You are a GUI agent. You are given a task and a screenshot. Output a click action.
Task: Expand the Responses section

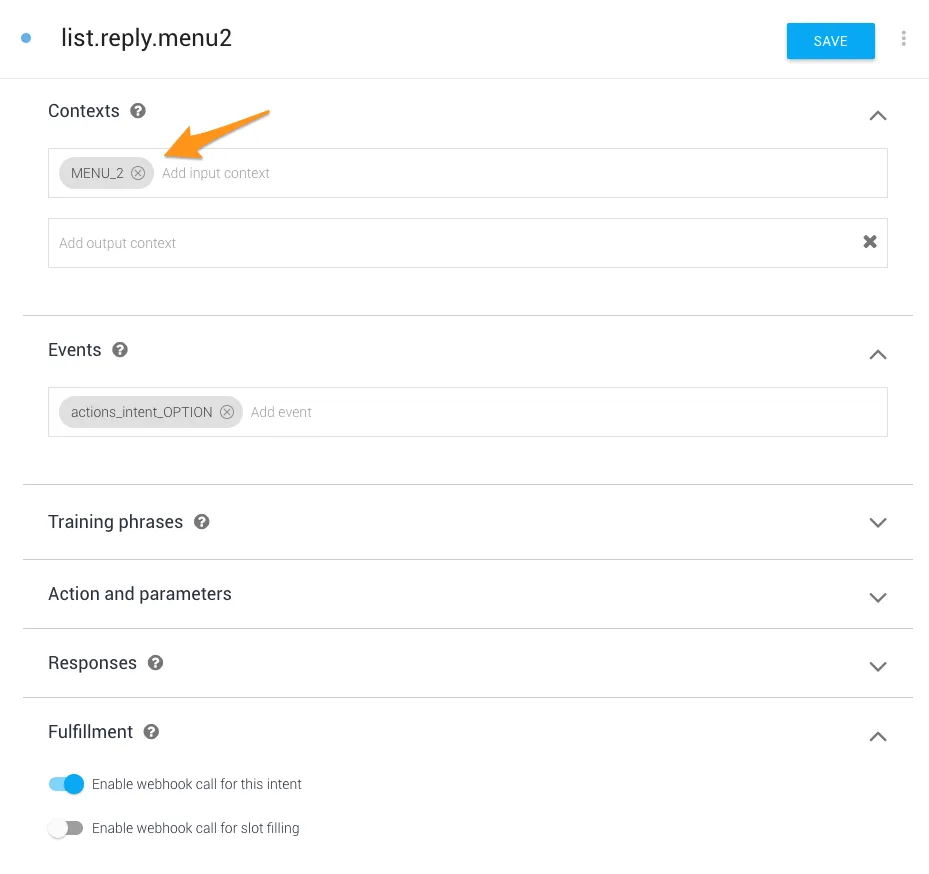[878, 666]
